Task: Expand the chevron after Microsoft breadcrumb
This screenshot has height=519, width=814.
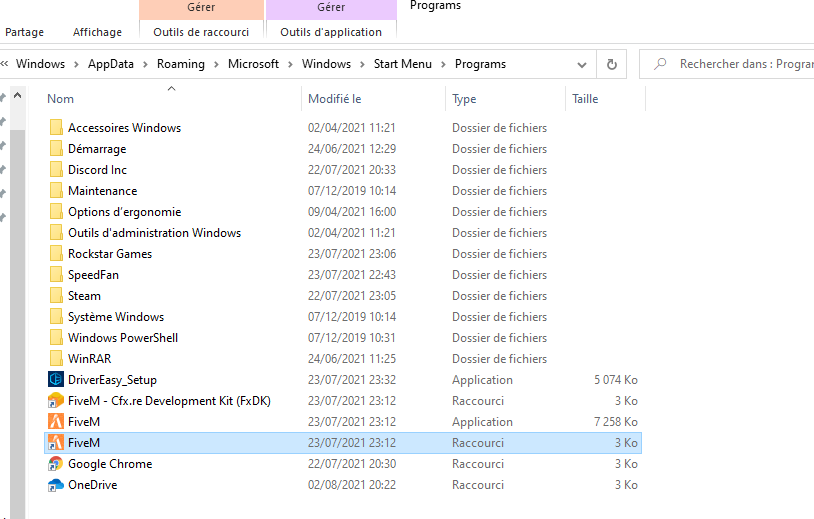Action: 290,64
